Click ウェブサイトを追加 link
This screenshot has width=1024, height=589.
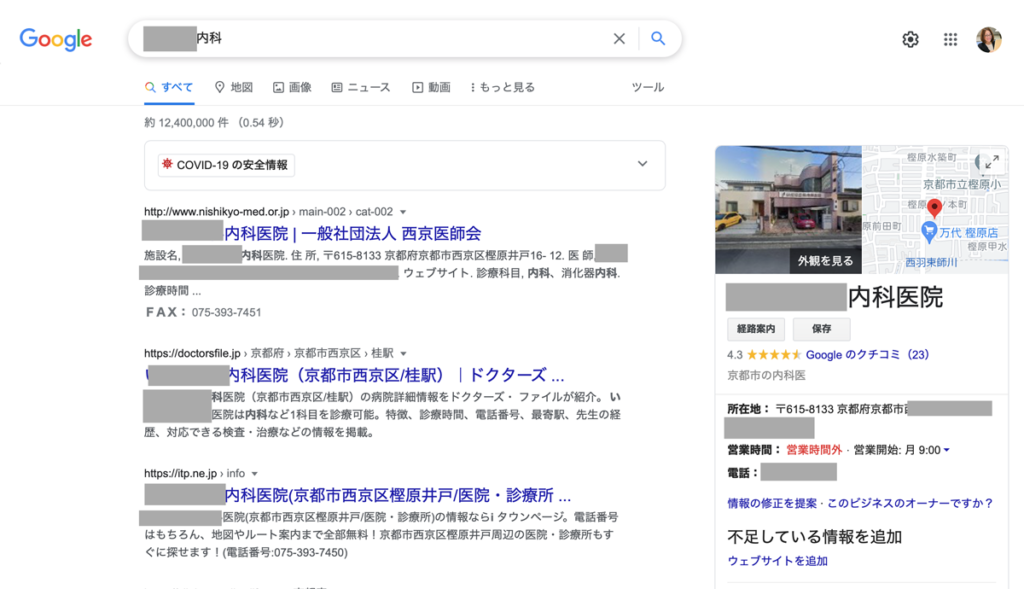(778, 561)
